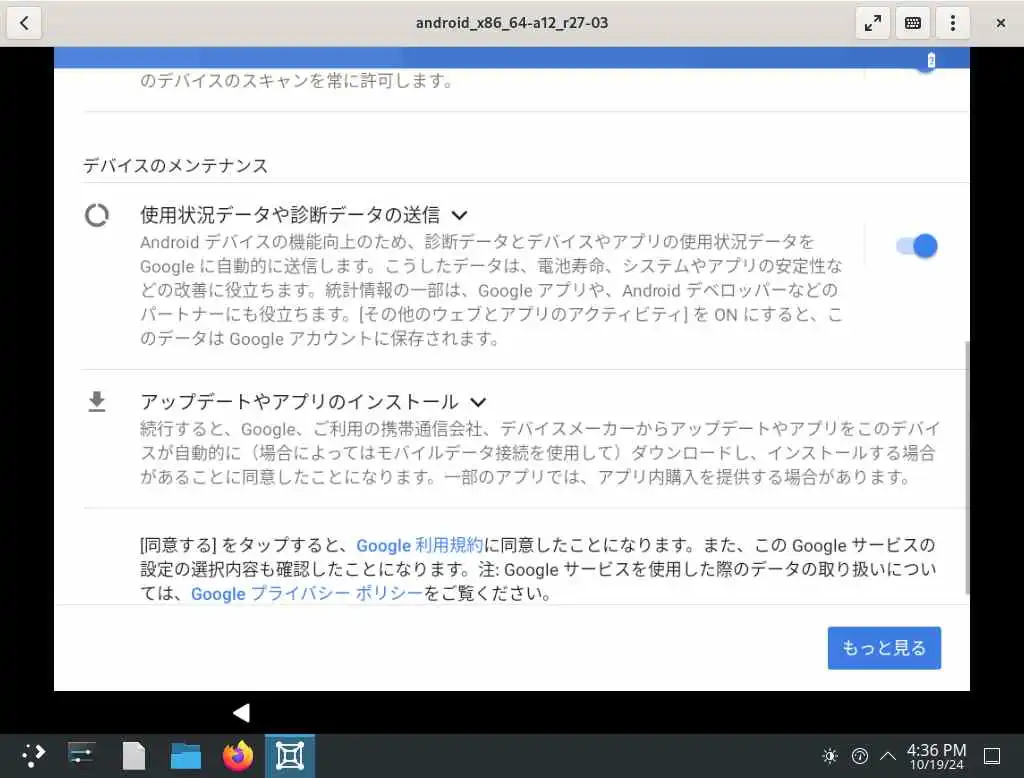Expand アップデートやアプリのインストール details
This screenshot has width=1024, height=778.
478,402
